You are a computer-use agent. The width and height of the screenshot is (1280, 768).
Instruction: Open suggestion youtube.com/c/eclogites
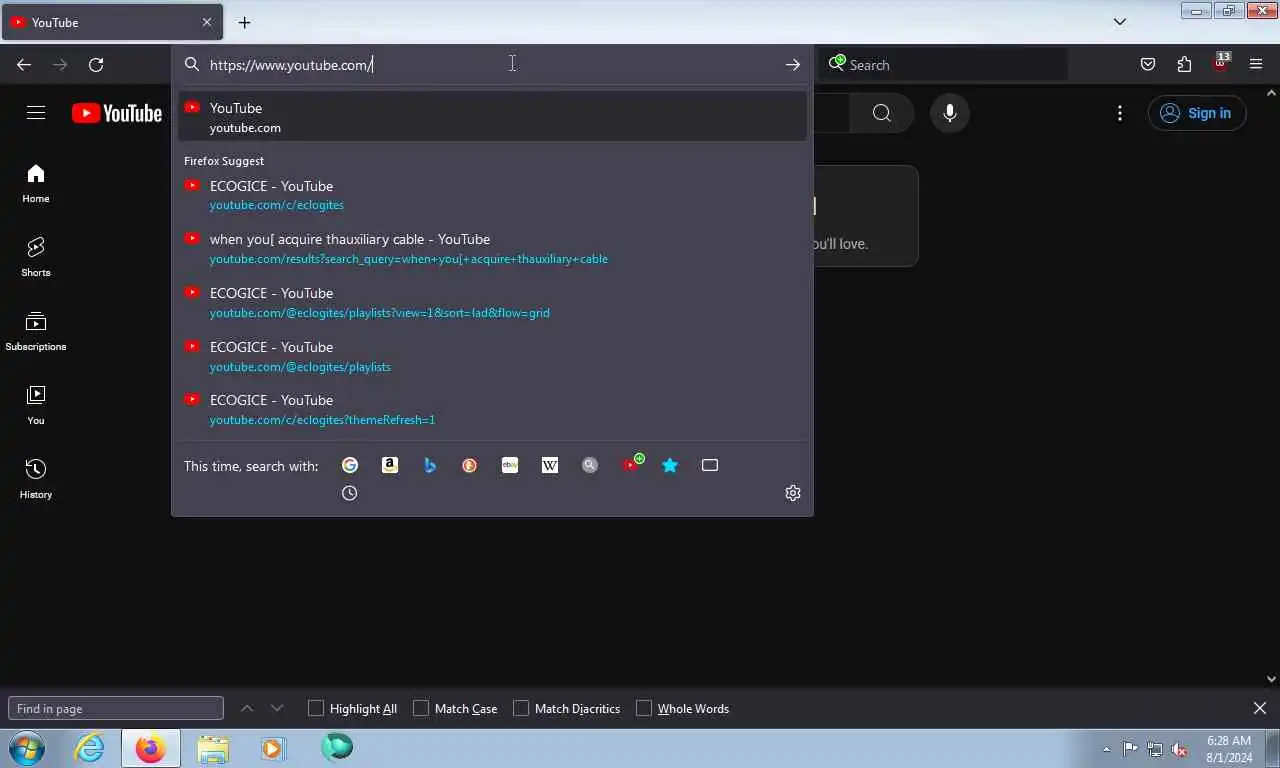click(x=492, y=195)
